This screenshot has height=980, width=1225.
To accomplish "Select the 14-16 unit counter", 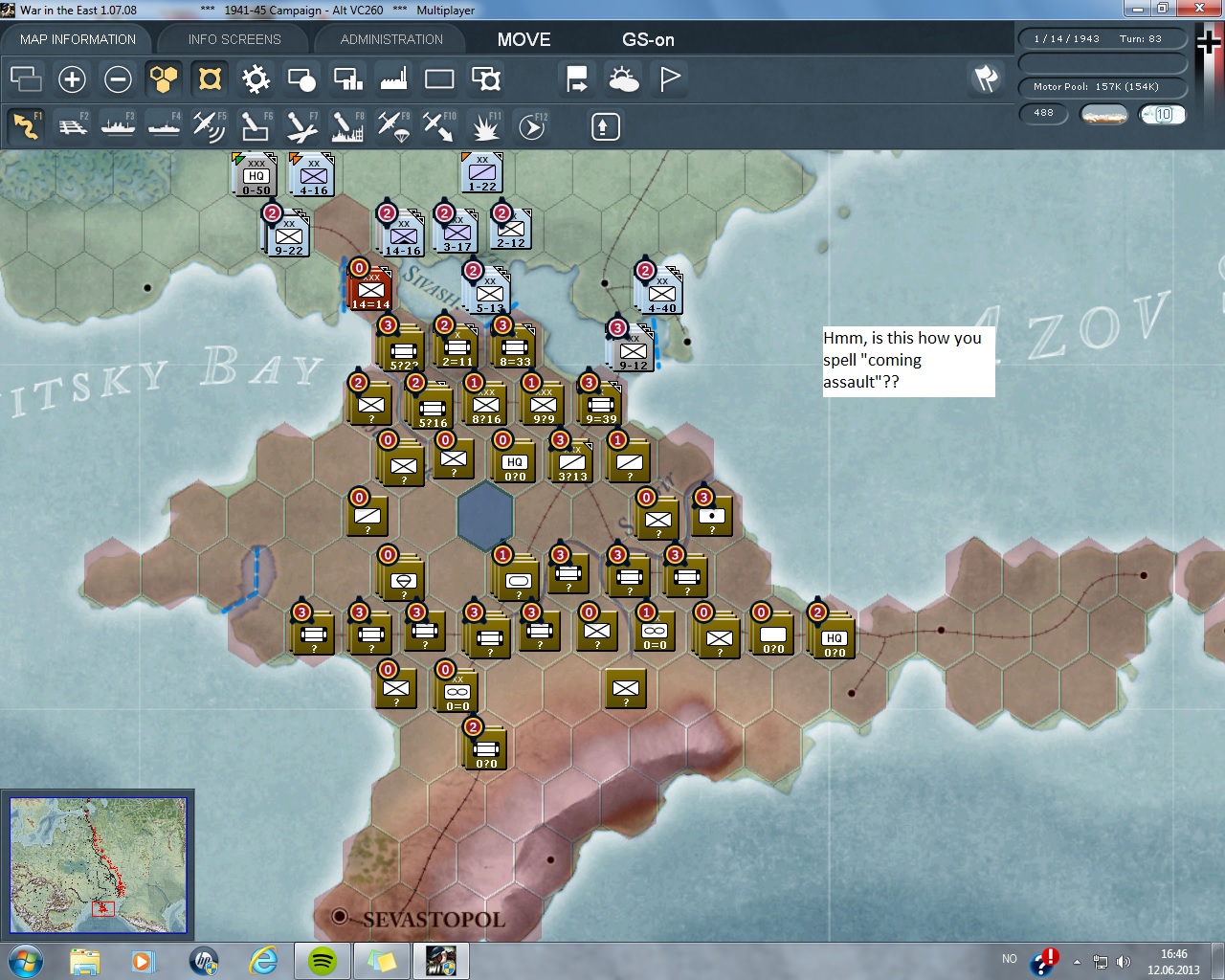I will click(403, 235).
